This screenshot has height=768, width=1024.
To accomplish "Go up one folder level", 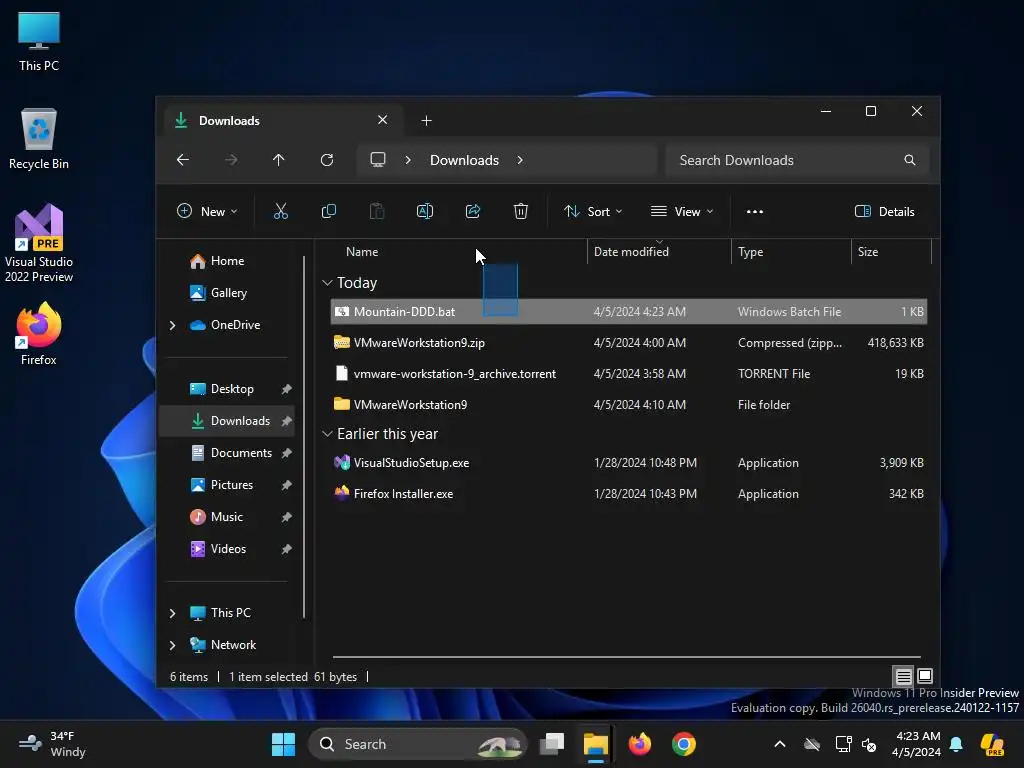I will 279,160.
